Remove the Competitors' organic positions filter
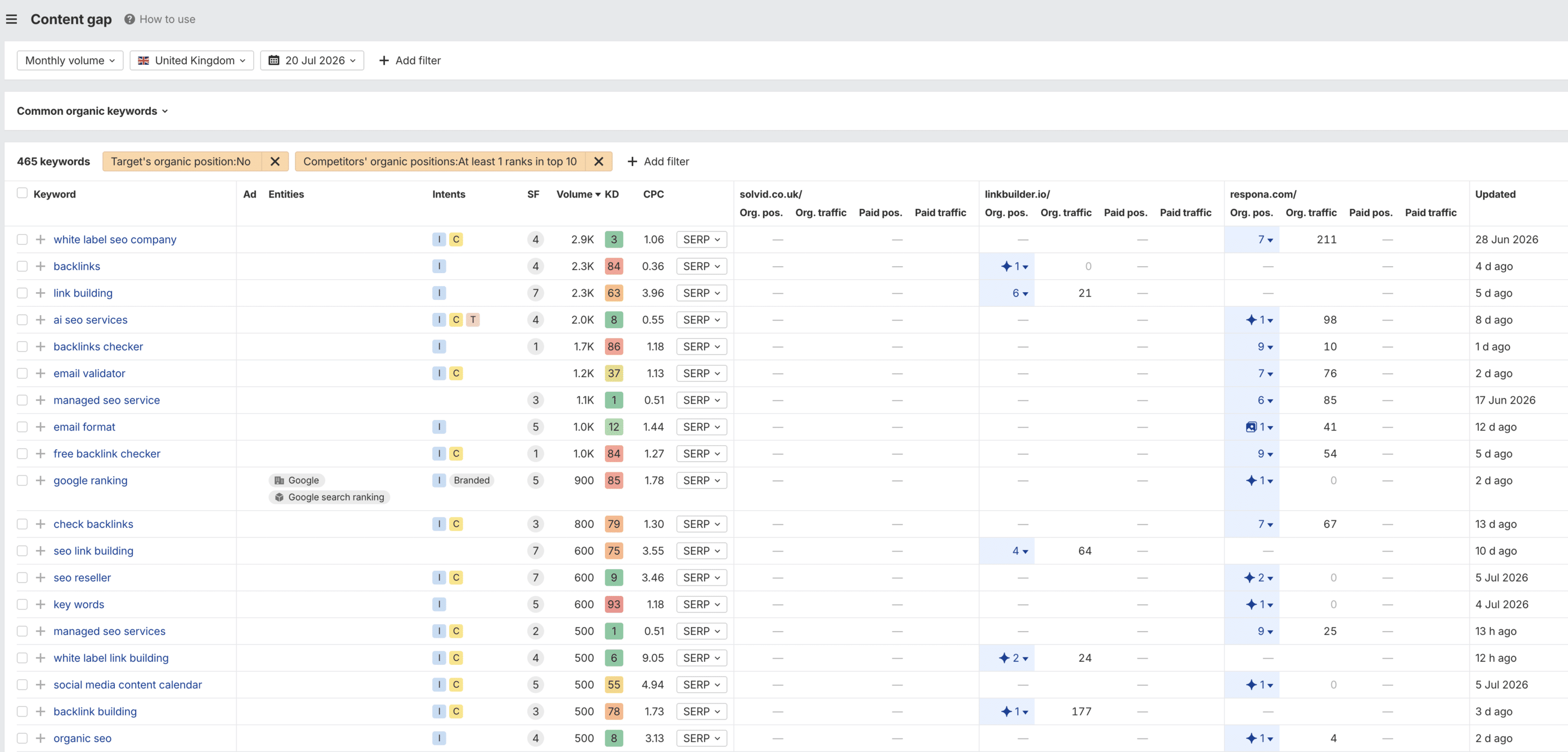Image resolution: width=1568 pixels, height=752 pixels. tap(598, 161)
